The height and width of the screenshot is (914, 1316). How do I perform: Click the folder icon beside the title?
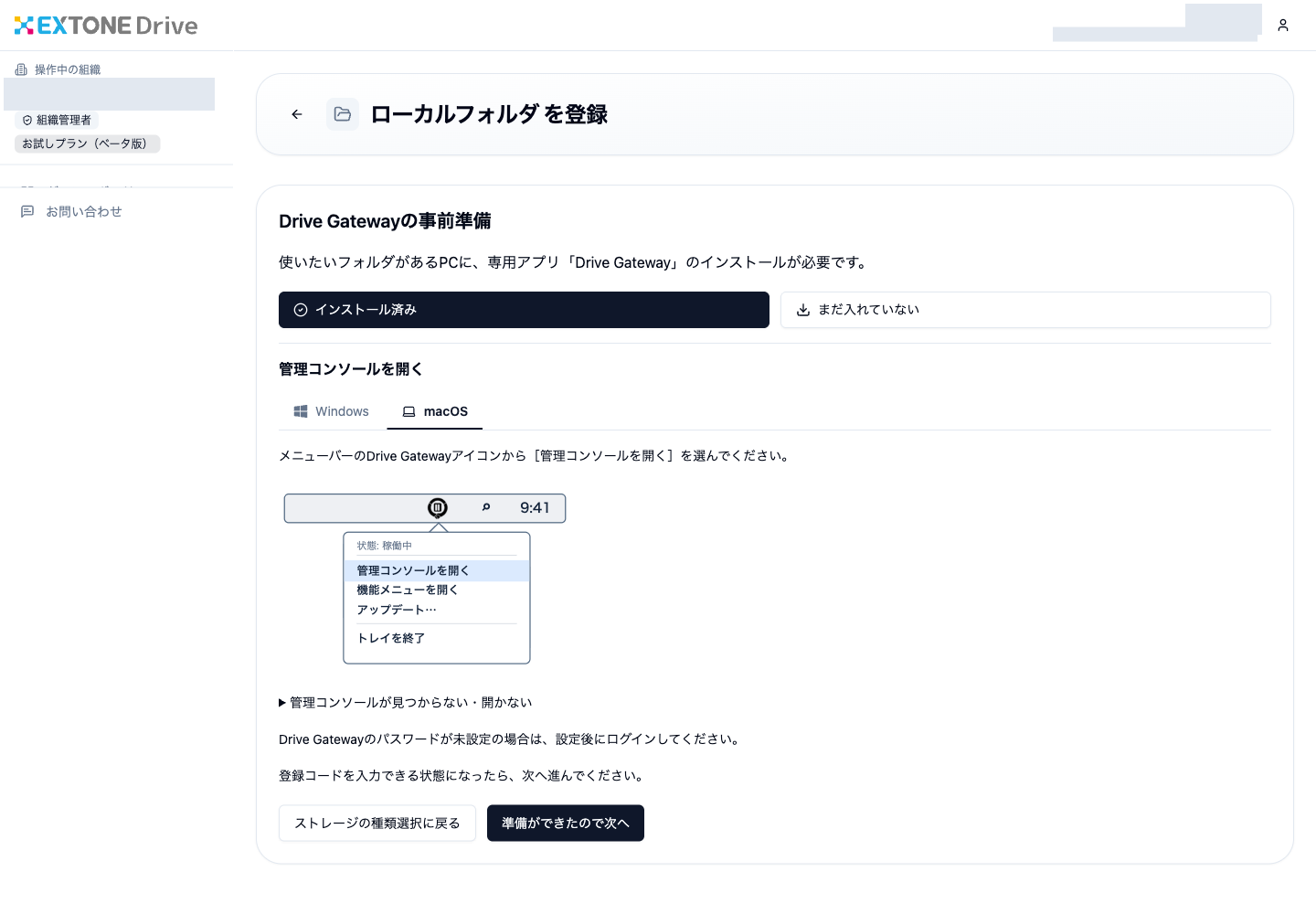pyautogui.click(x=343, y=114)
